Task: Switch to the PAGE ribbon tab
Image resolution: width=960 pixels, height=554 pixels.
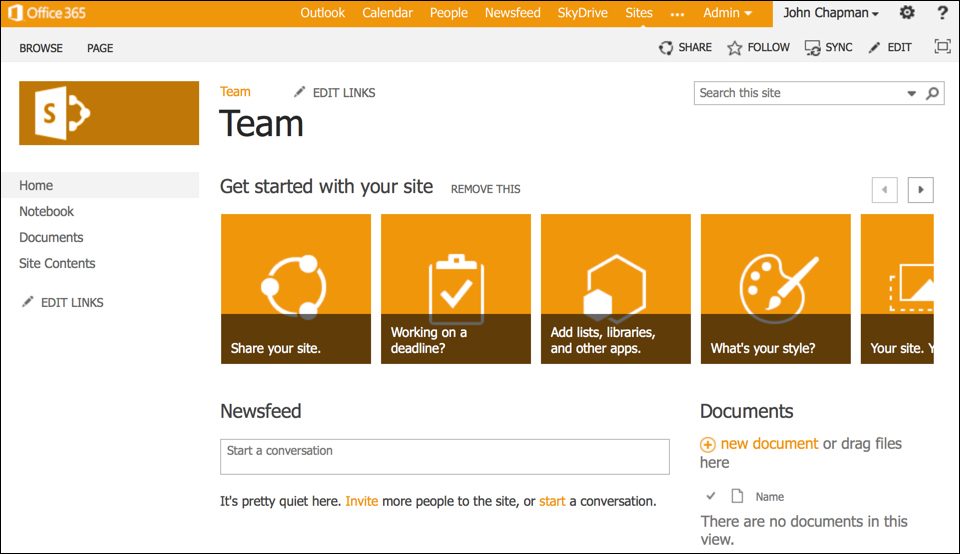Action: click(x=100, y=48)
